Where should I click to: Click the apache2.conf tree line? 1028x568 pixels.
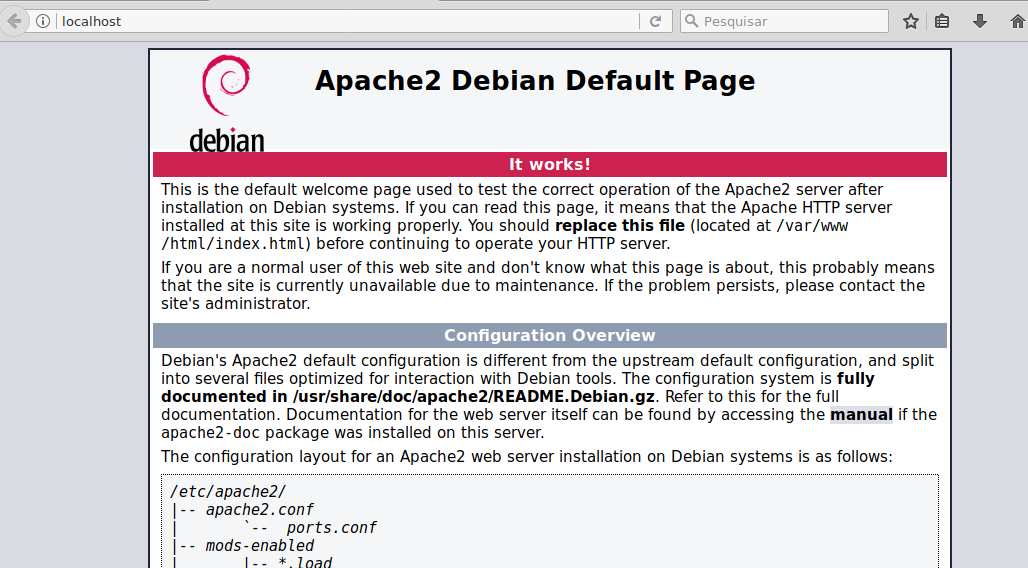(x=260, y=510)
